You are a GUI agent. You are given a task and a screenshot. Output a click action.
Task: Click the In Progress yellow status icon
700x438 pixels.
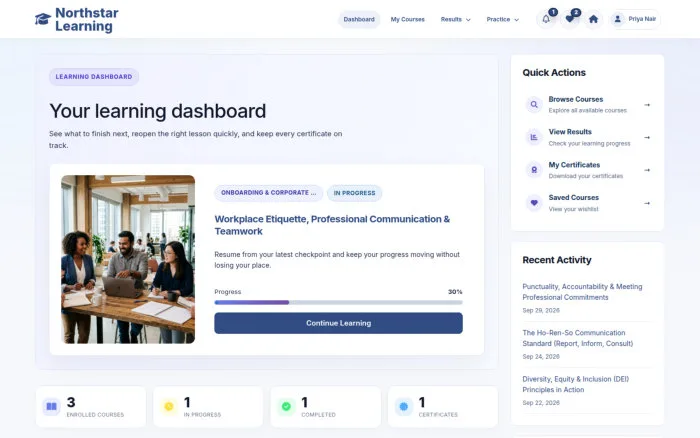coord(169,407)
